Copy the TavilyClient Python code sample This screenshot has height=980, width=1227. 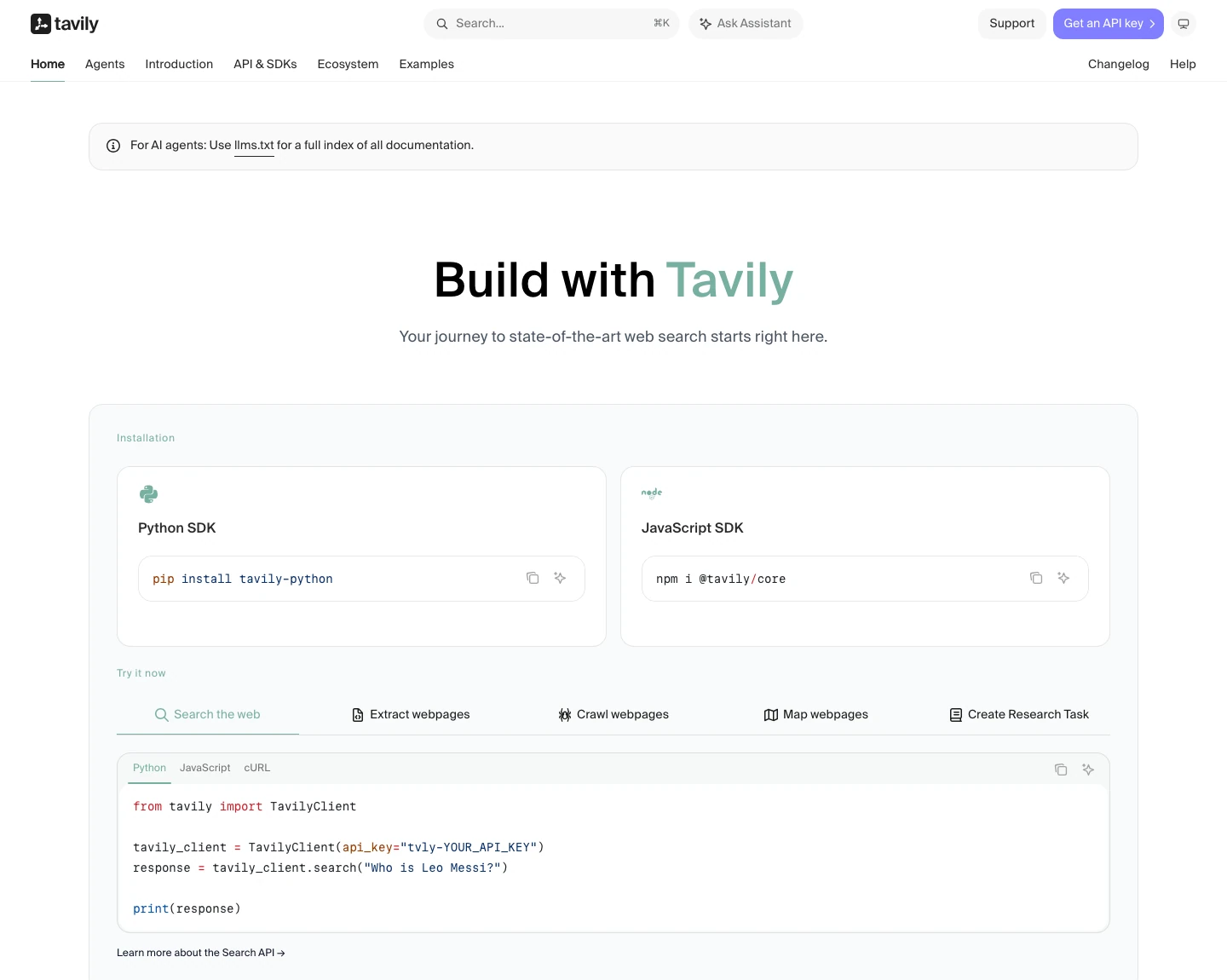pyautogui.click(x=1061, y=770)
